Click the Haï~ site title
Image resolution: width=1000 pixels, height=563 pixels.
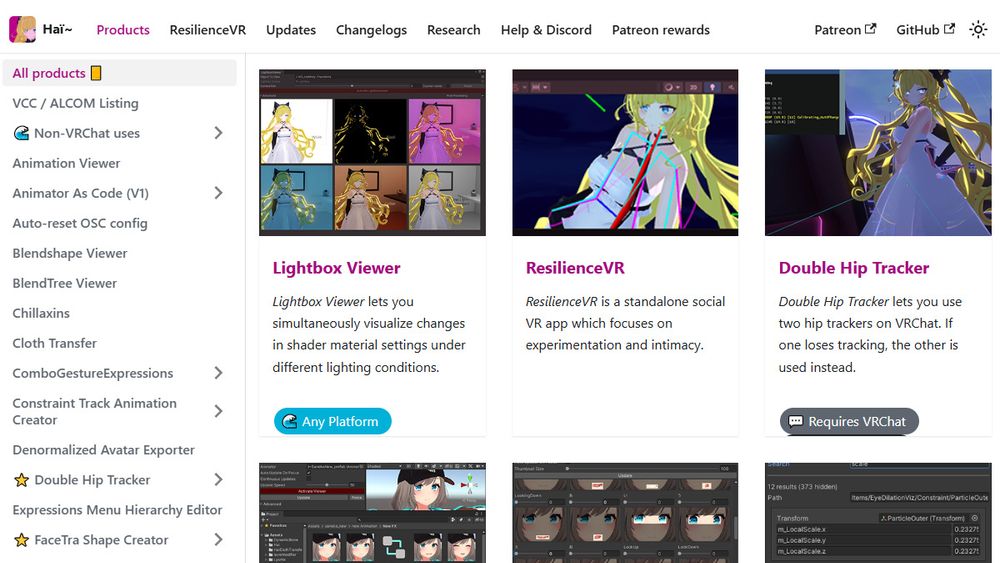tap(57, 29)
